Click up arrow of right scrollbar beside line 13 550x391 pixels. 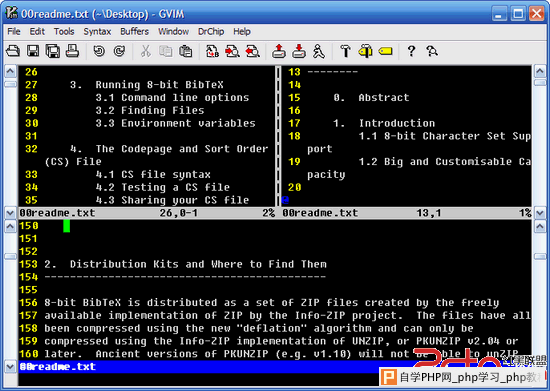(x=540, y=72)
